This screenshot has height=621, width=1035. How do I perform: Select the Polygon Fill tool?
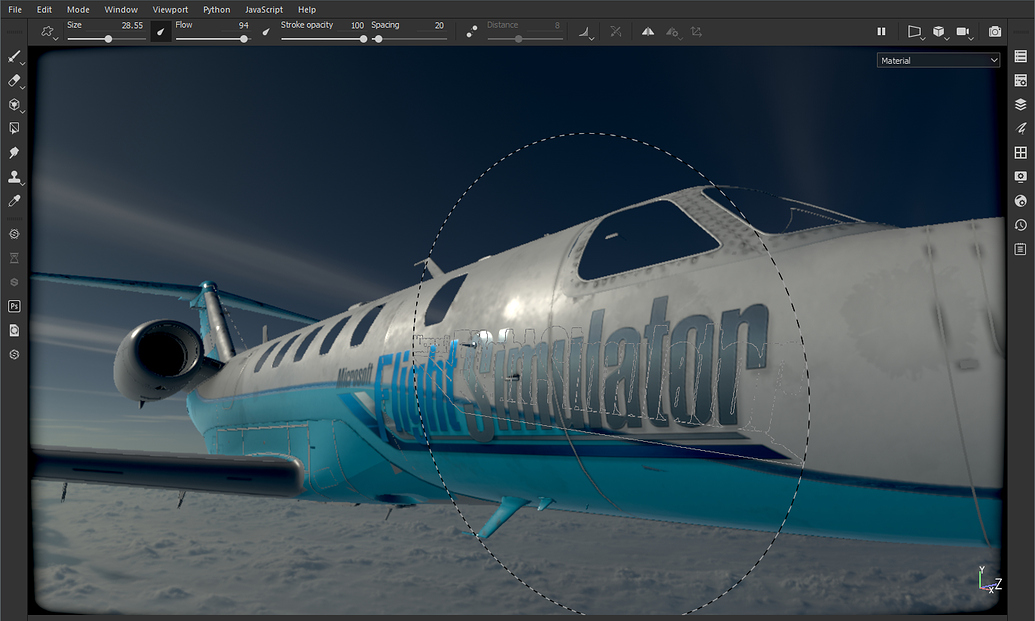pyautogui.click(x=13, y=128)
